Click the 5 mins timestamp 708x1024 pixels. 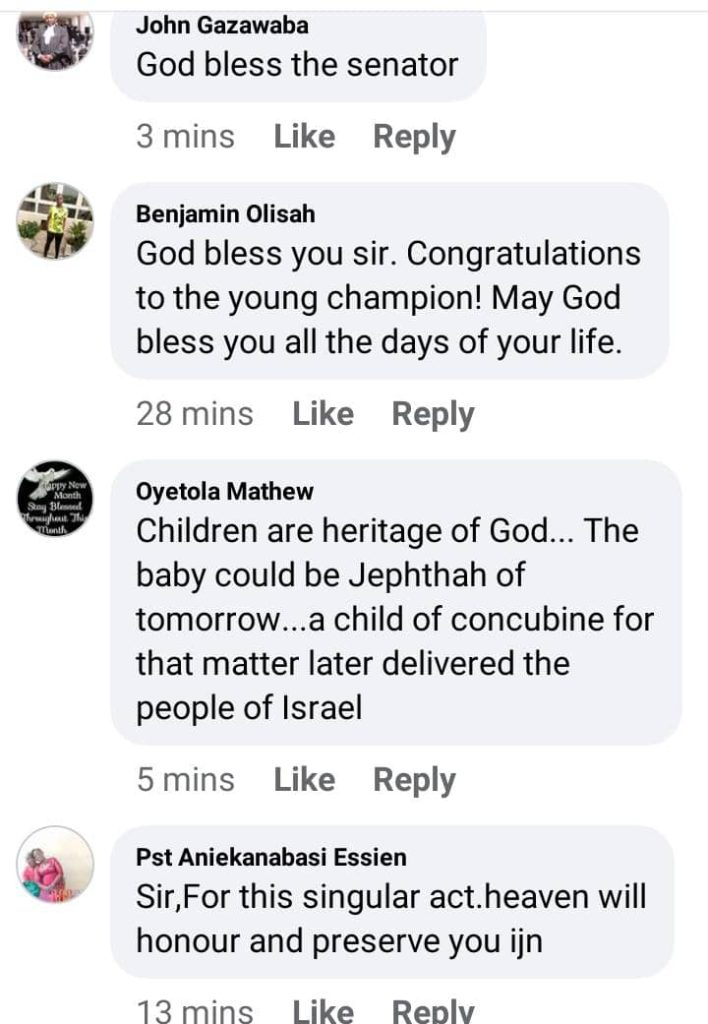click(185, 780)
